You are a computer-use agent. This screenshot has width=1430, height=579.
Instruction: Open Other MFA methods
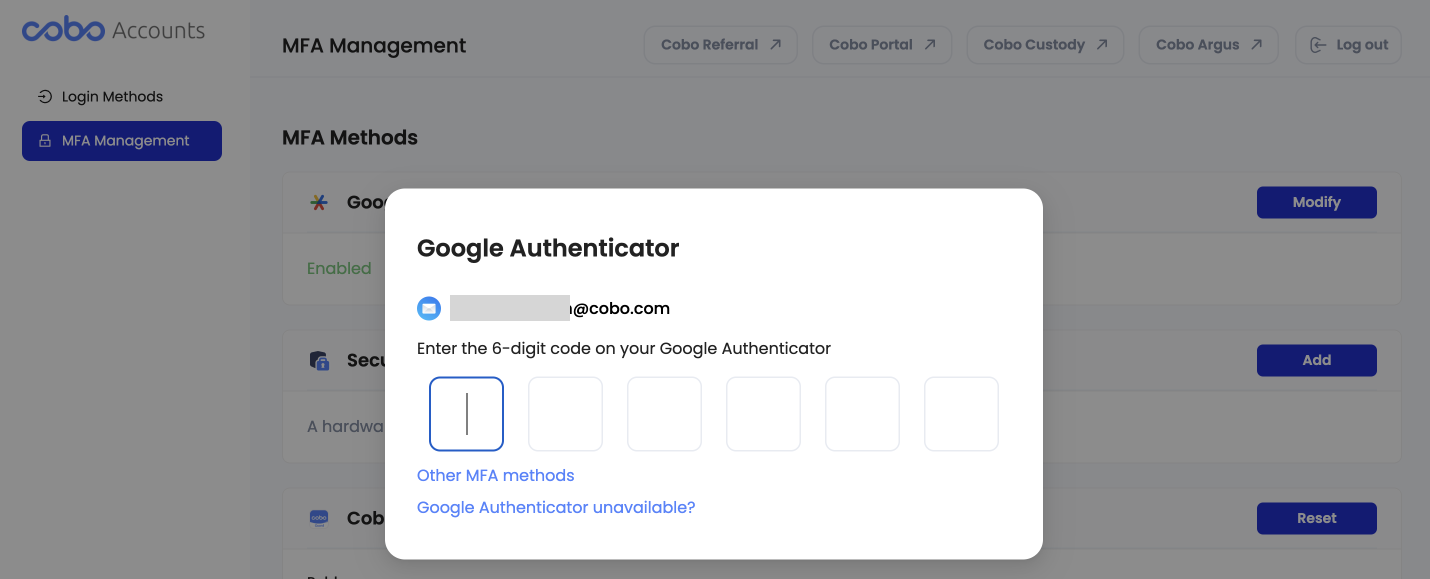point(495,475)
